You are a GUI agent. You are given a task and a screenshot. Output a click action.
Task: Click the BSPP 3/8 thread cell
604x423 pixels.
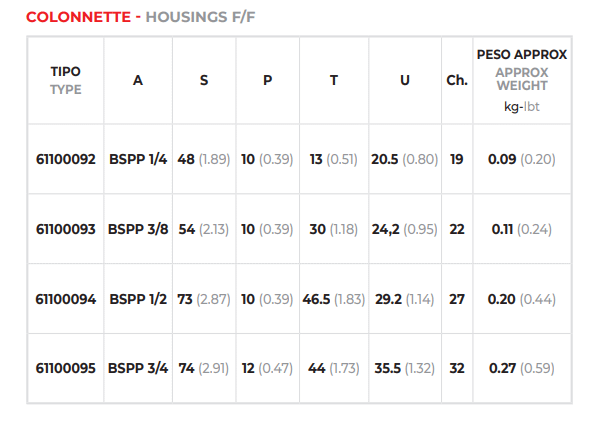(138, 229)
